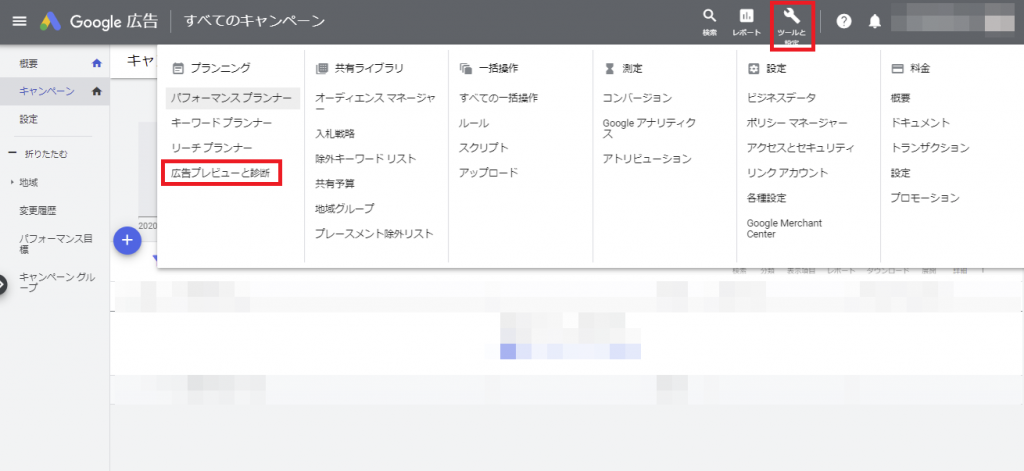Viewport: 1024px width, 471px height.
Task: Open リンク アカウント
Action: (x=787, y=172)
